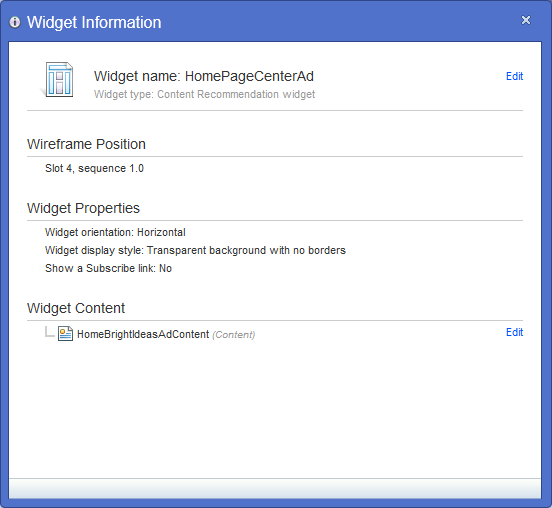Click the Widget display style property line

coord(195,250)
